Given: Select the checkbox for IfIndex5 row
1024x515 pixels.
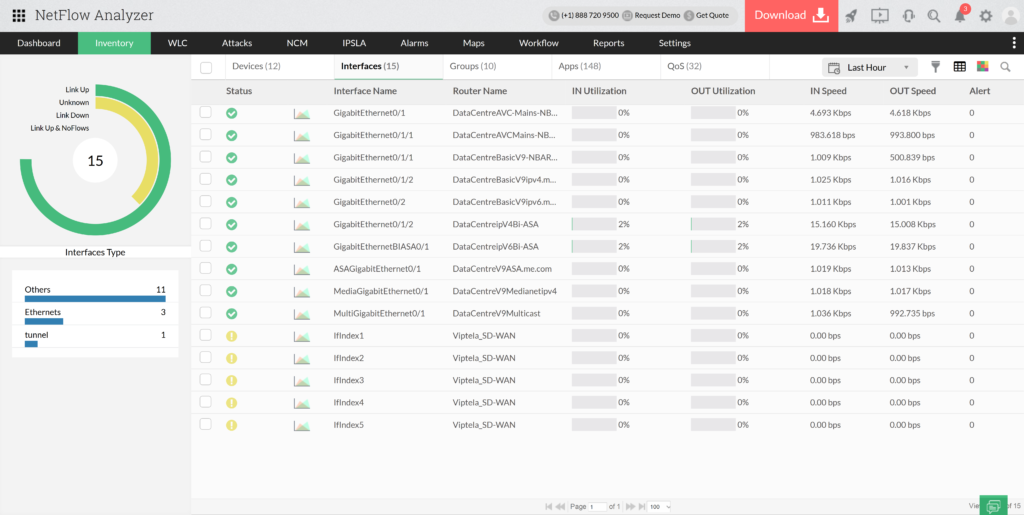Looking at the screenshot, I should pyautogui.click(x=206, y=424).
